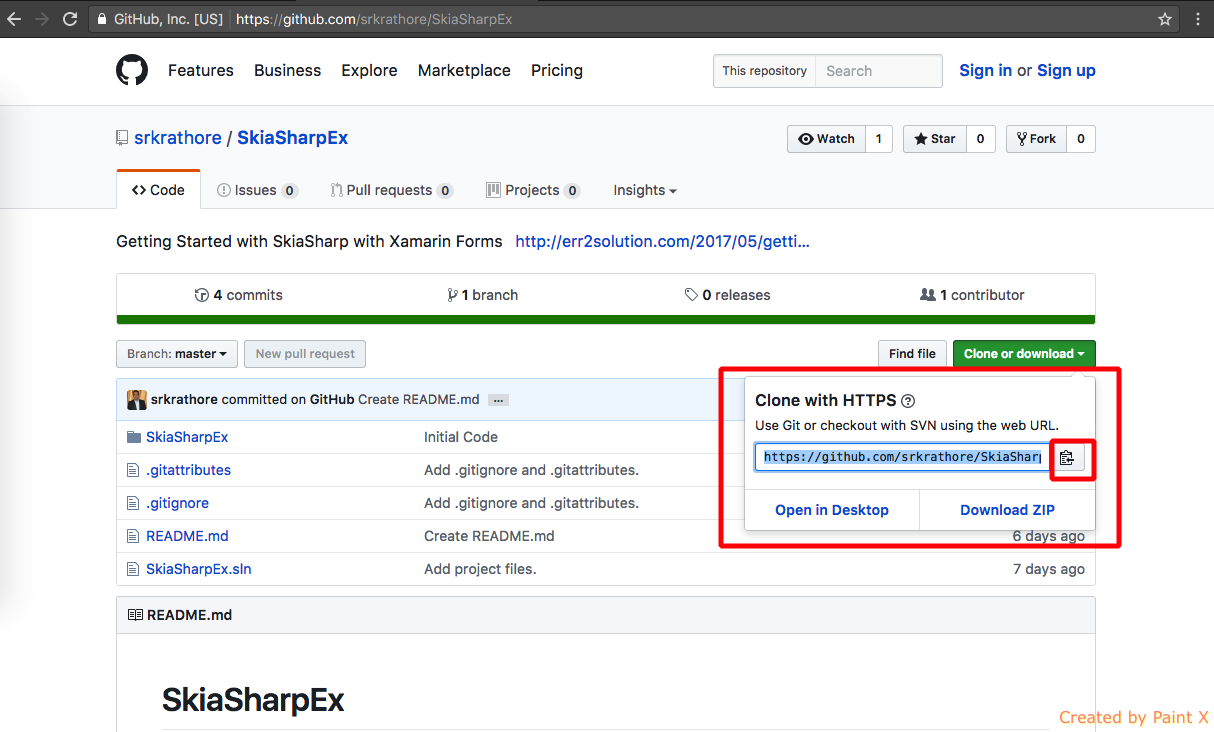
Task: Click Open in Desktop
Action: point(832,510)
